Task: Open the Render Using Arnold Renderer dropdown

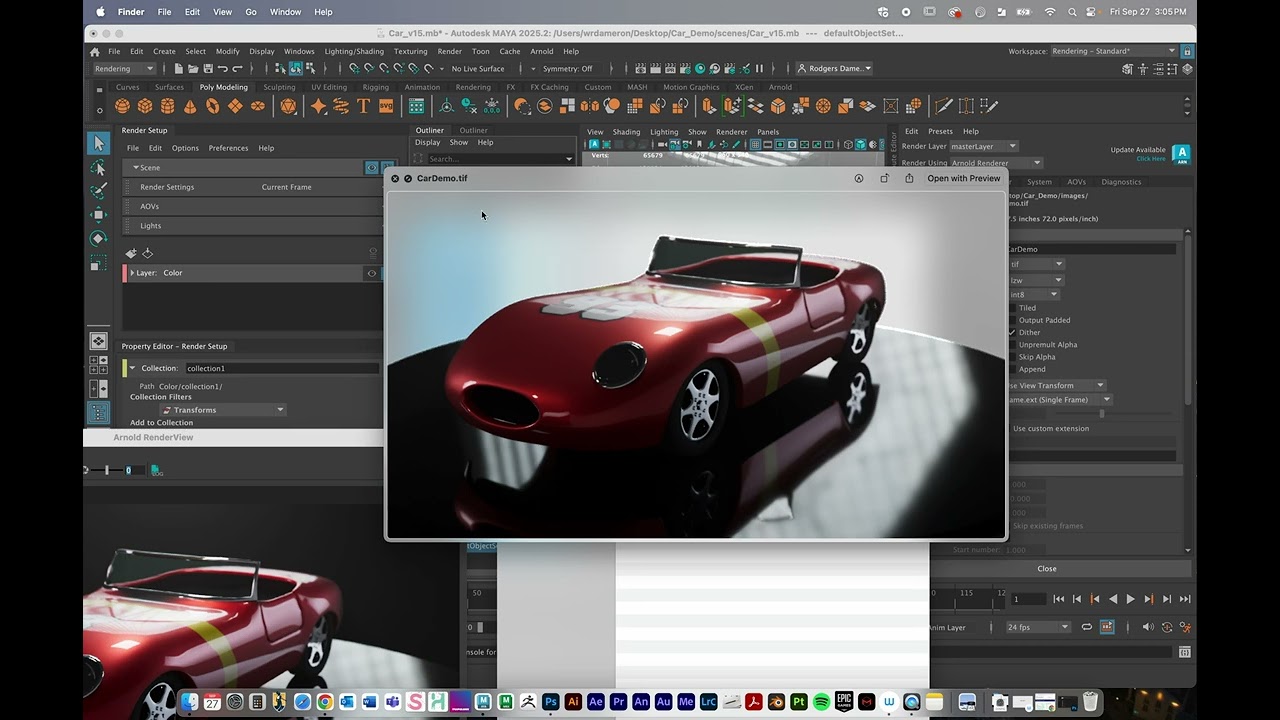Action: coord(995,162)
